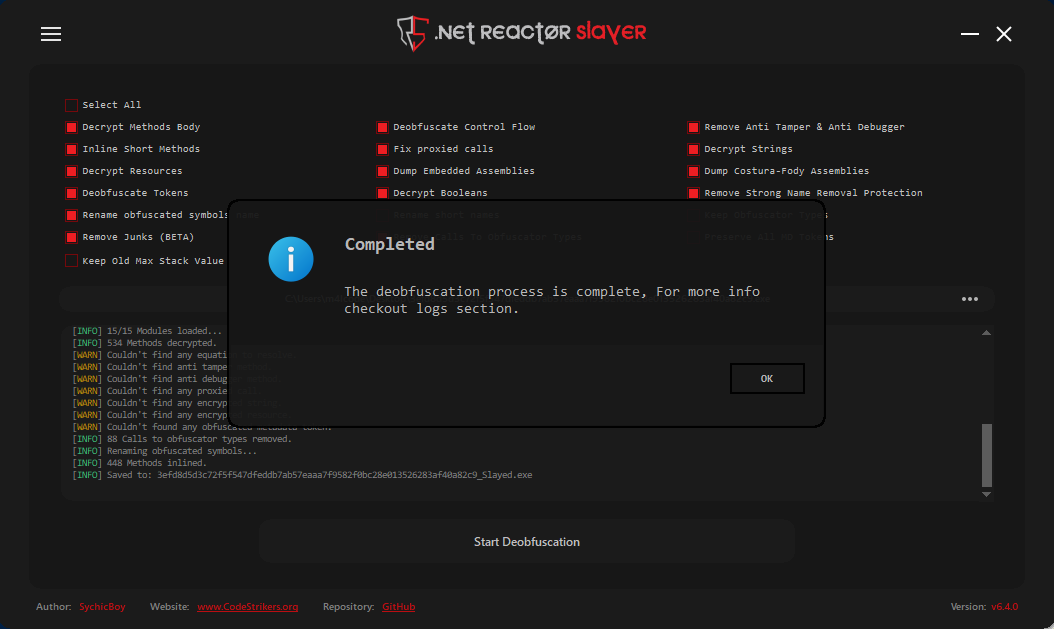Dismiss dialog with OK button
This screenshot has height=629, width=1054.
pyautogui.click(x=766, y=378)
